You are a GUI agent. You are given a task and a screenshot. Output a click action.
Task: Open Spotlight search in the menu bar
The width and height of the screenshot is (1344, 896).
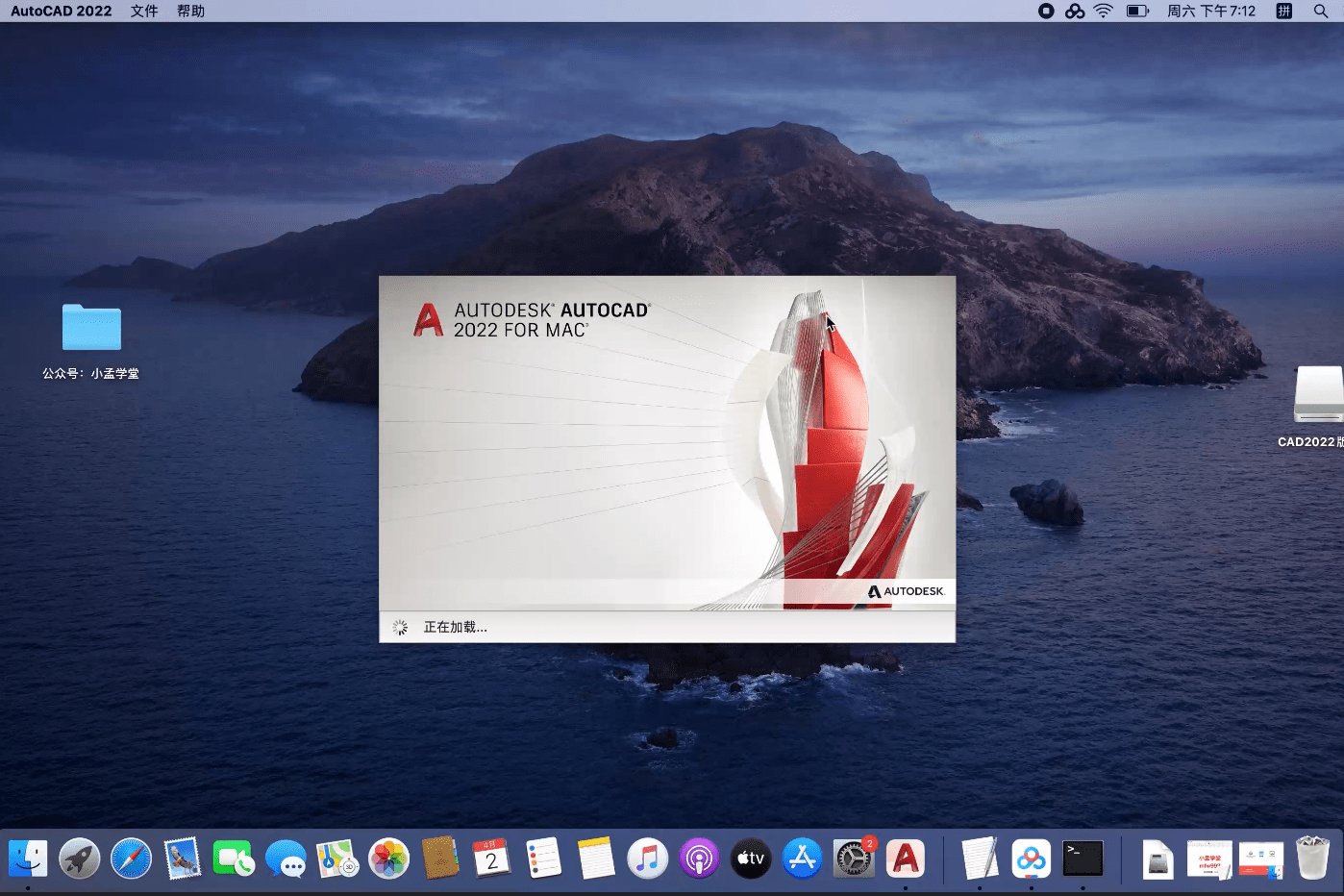(1321, 11)
